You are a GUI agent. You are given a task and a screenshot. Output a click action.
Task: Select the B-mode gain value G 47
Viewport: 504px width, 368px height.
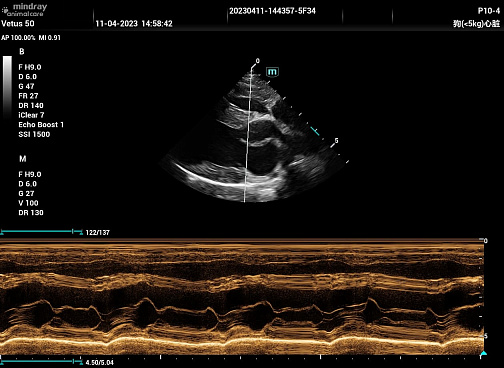[x=26, y=86]
